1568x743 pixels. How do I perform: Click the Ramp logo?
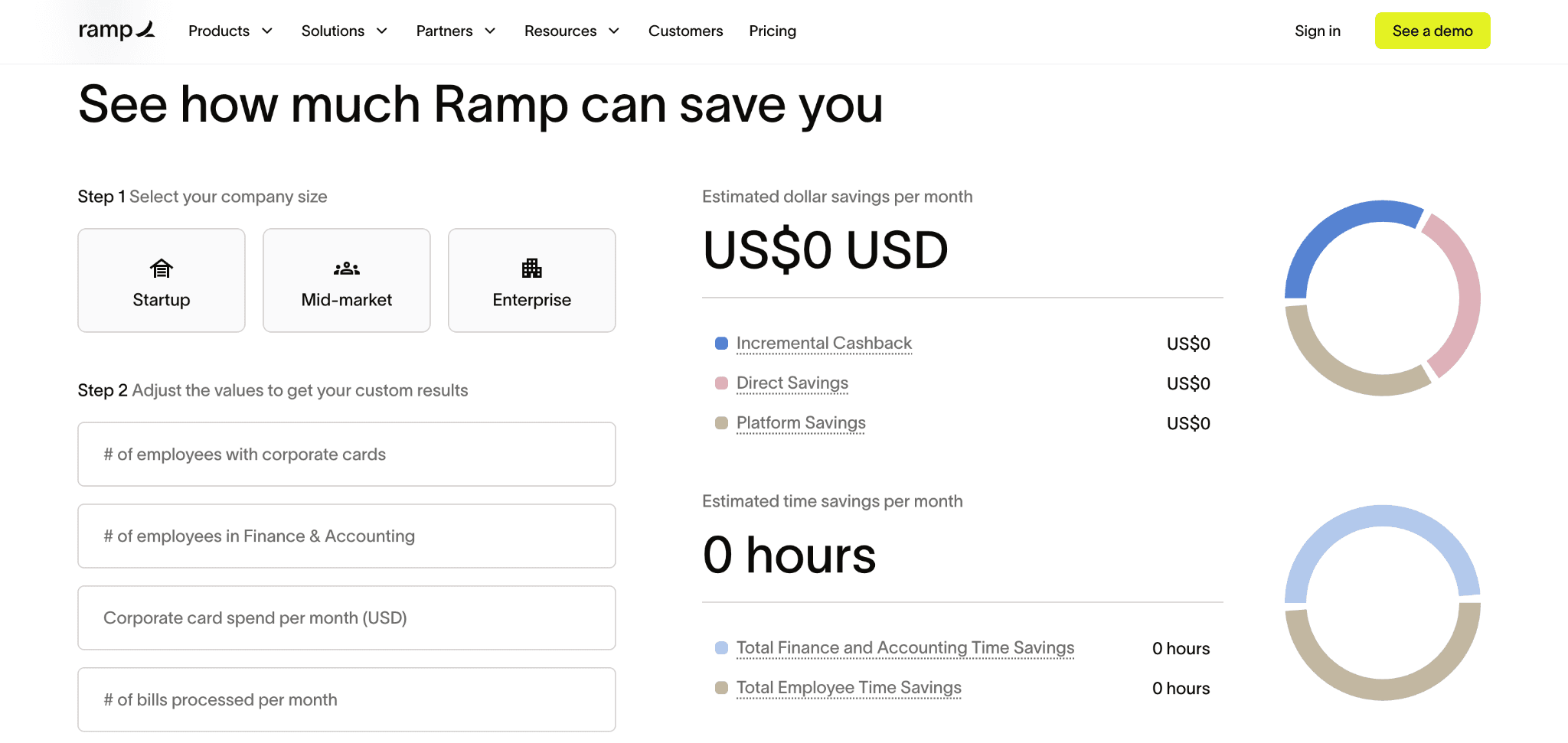[116, 31]
